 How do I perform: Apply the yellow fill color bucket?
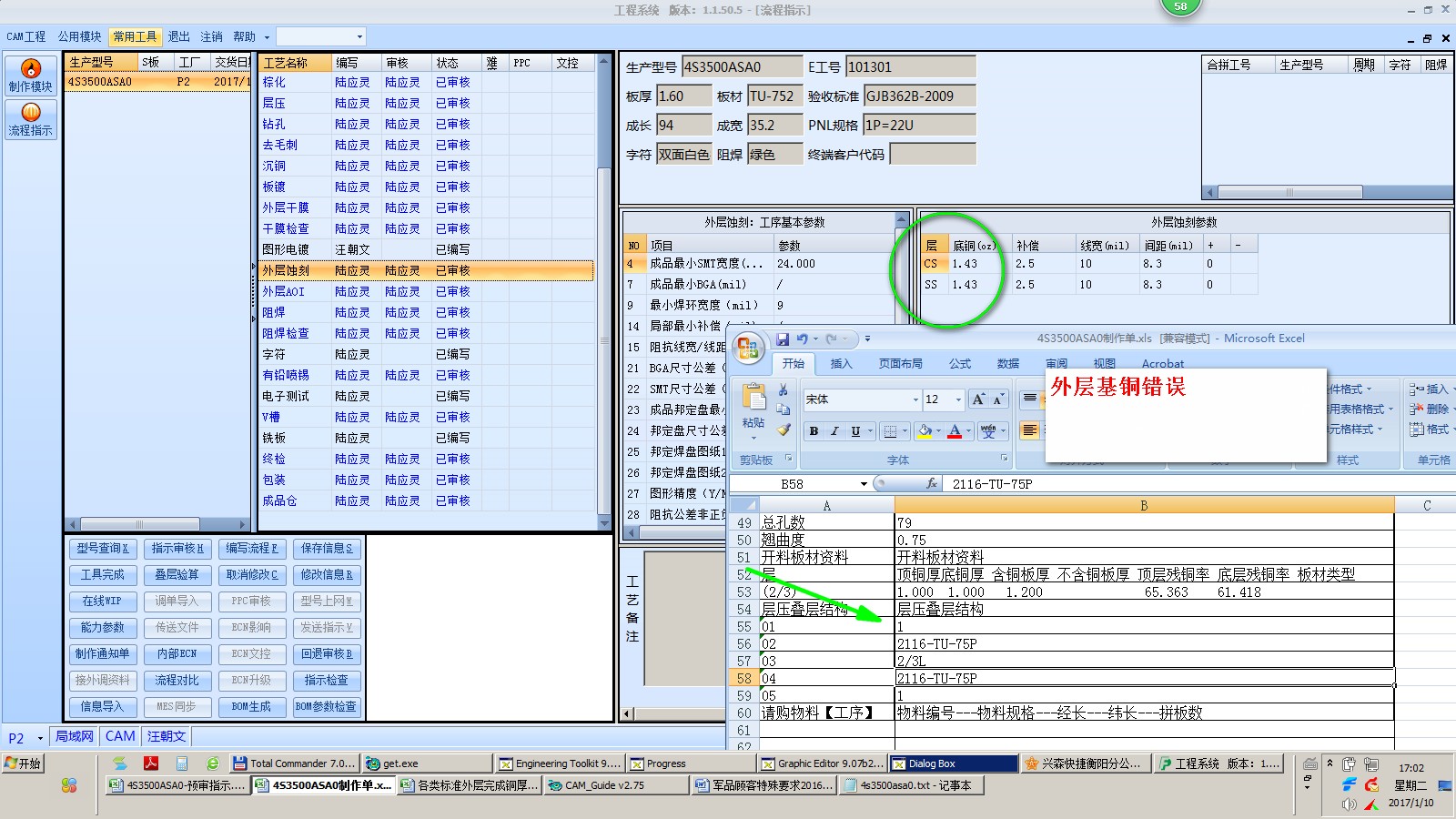pyautogui.click(x=925, y=431)
